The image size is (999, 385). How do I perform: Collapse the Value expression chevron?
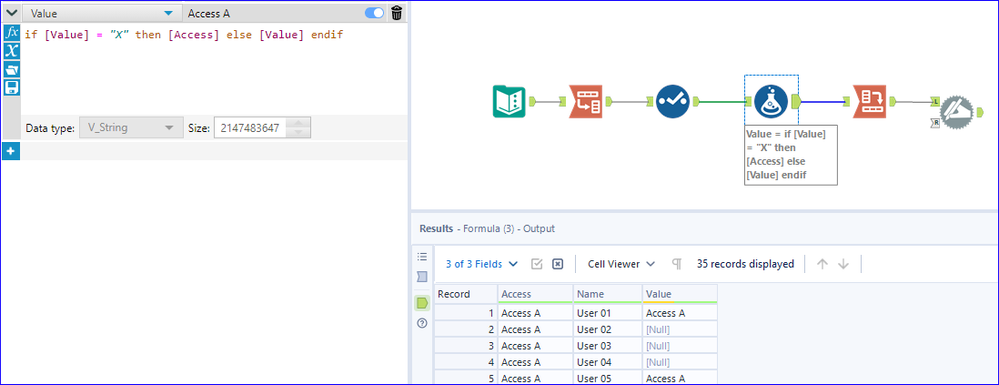[11, 13]
